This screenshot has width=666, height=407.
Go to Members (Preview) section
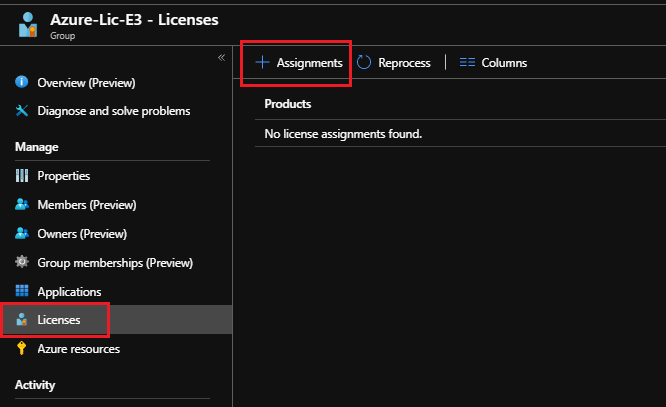86,204
